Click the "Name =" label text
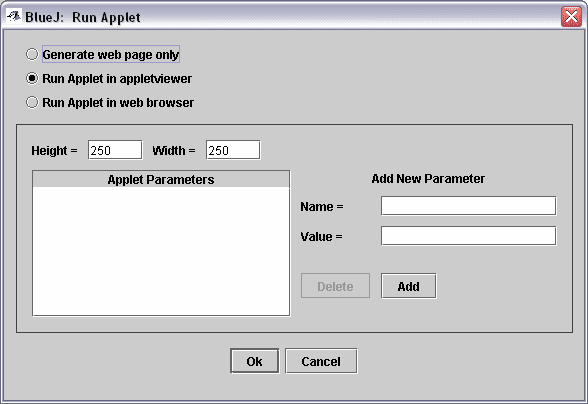The width and height of the screenshot is (588, 404). pyautogui.click(x=322, y=207)
